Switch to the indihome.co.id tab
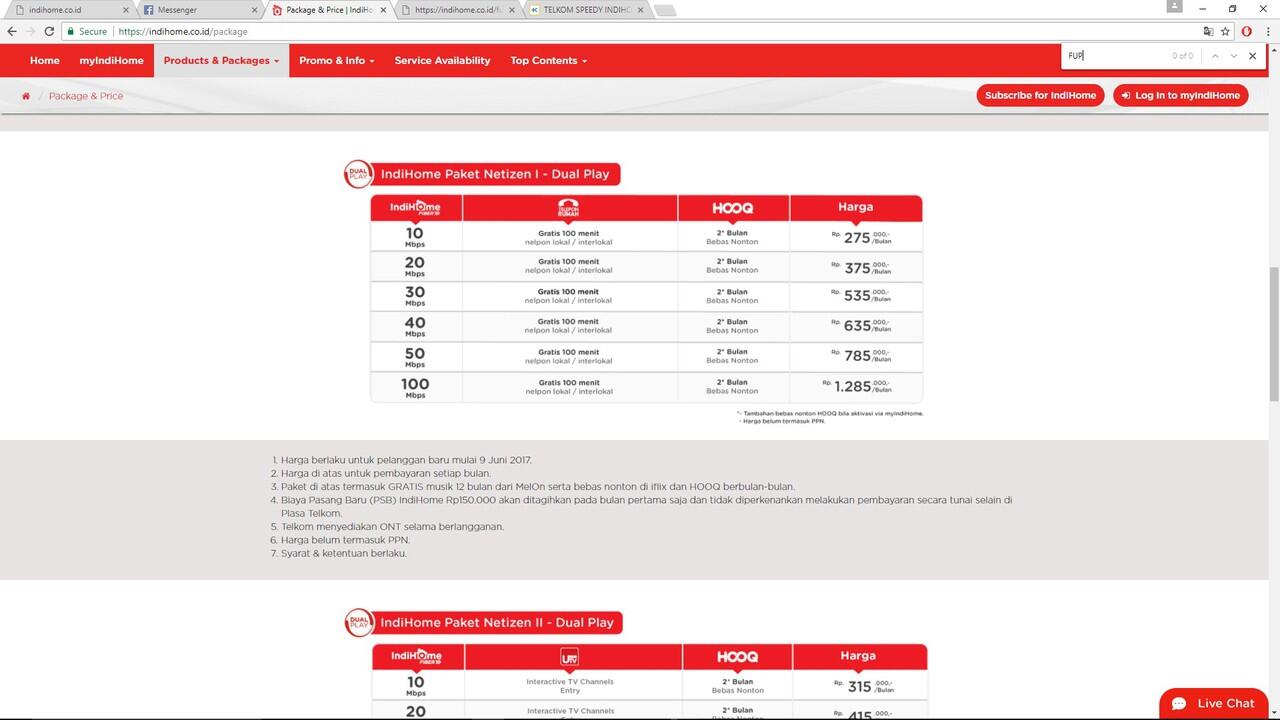1280x720 pixels. [70, 10]
